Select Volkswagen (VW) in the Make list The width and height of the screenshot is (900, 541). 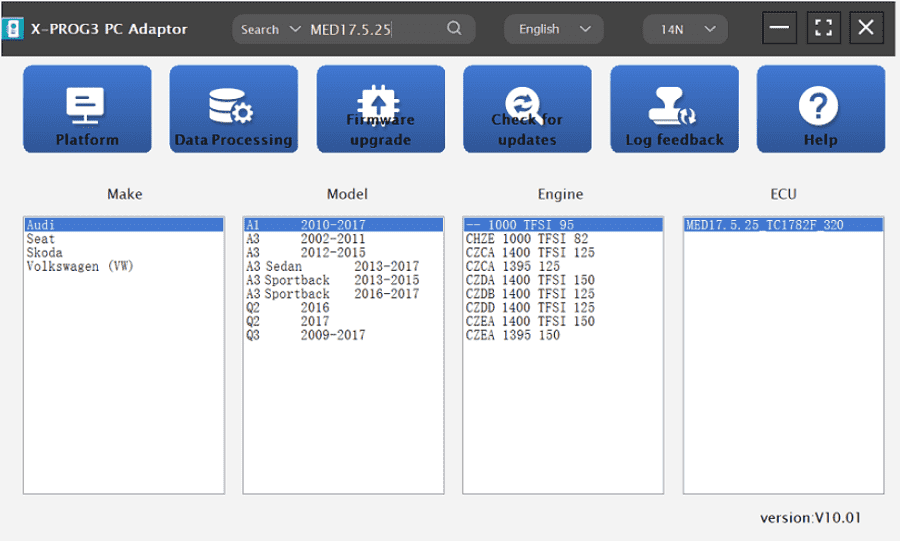(x=124, y=266)
